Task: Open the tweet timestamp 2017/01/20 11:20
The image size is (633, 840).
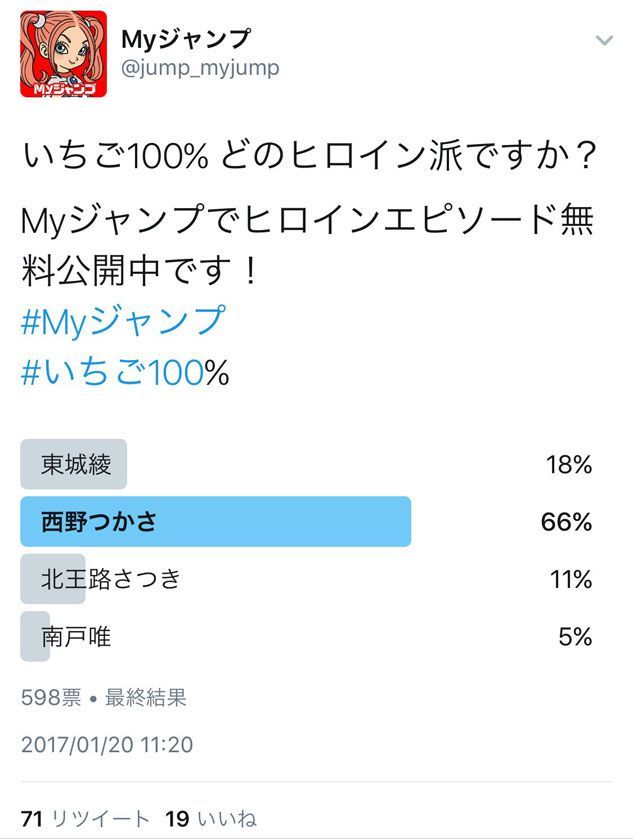Action: 107,745
